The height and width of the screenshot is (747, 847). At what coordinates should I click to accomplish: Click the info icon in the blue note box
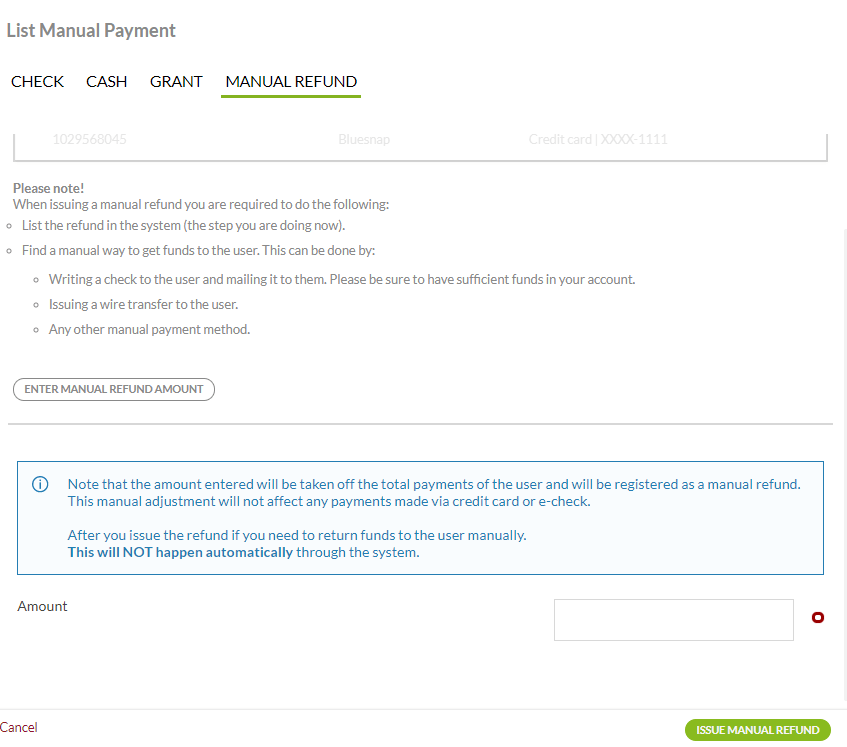(40, 485)
